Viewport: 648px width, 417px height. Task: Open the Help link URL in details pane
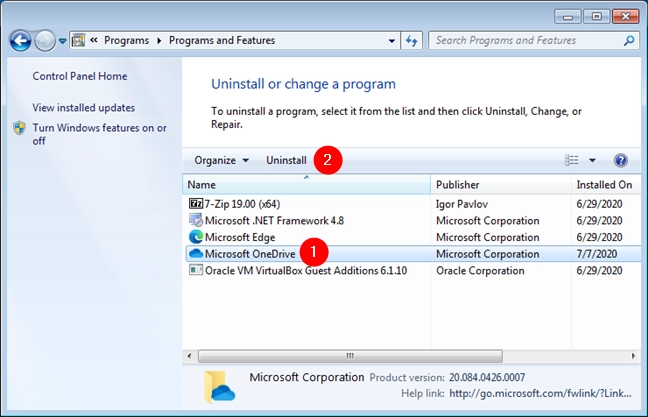(541, 393)
